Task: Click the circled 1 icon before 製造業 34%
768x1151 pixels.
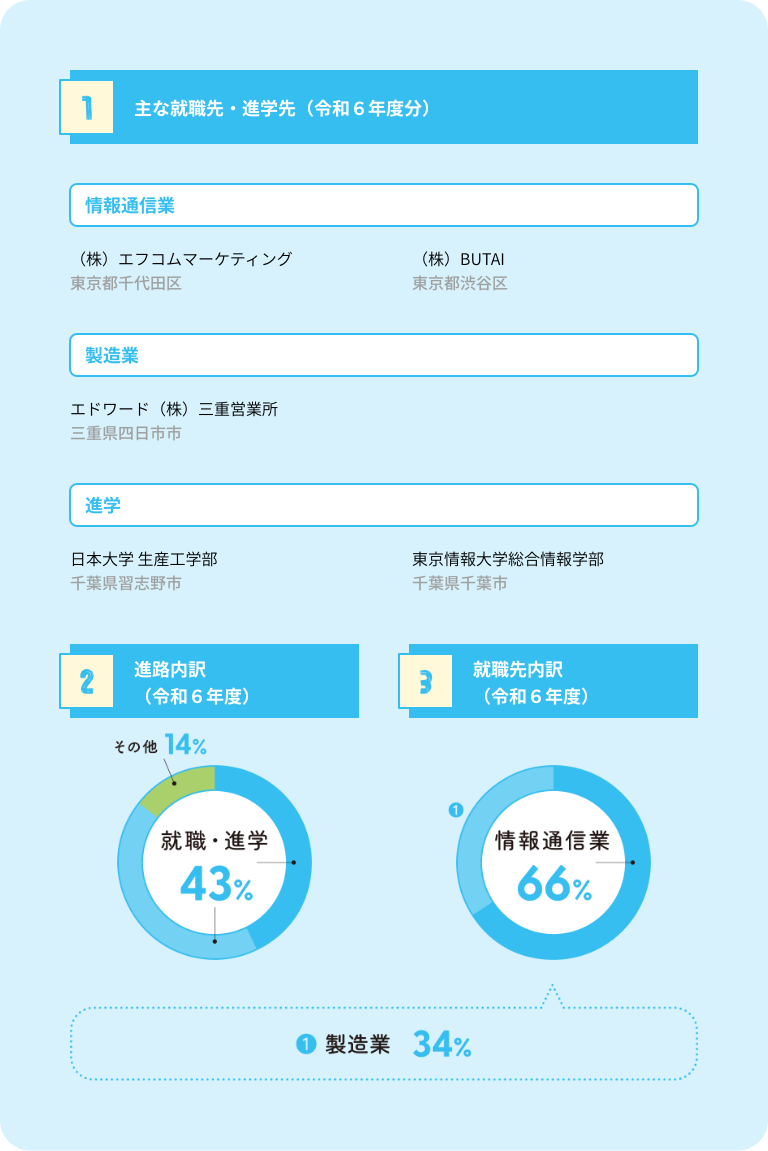Action: (306, 1044)
